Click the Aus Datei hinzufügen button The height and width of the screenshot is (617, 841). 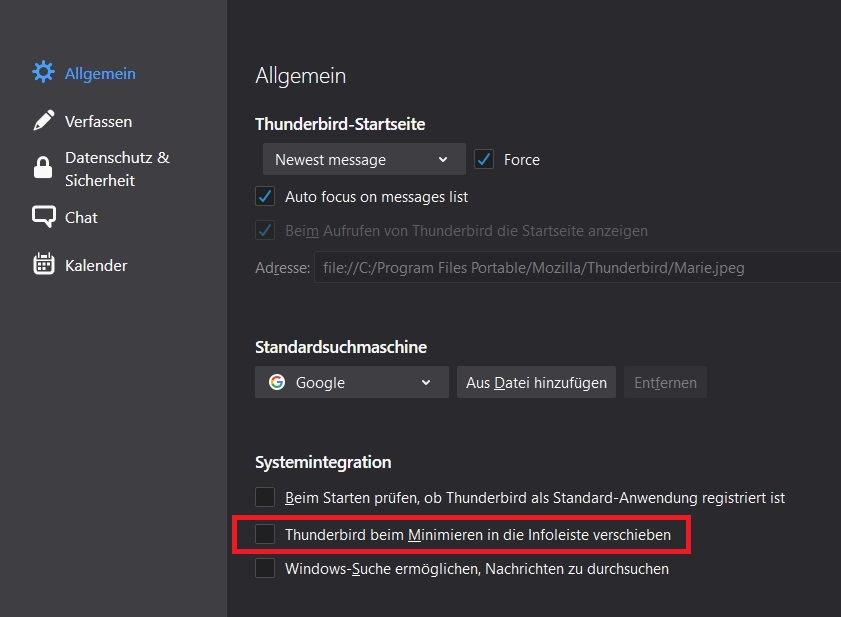pyautogui.click(x=536, y=382)
